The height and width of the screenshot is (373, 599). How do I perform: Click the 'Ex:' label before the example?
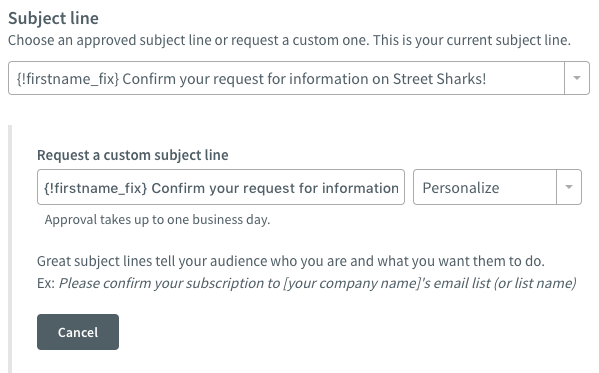(46, 283)
